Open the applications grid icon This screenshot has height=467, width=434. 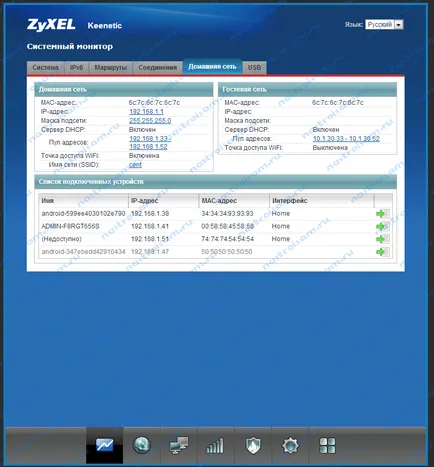tap(327, 445)
